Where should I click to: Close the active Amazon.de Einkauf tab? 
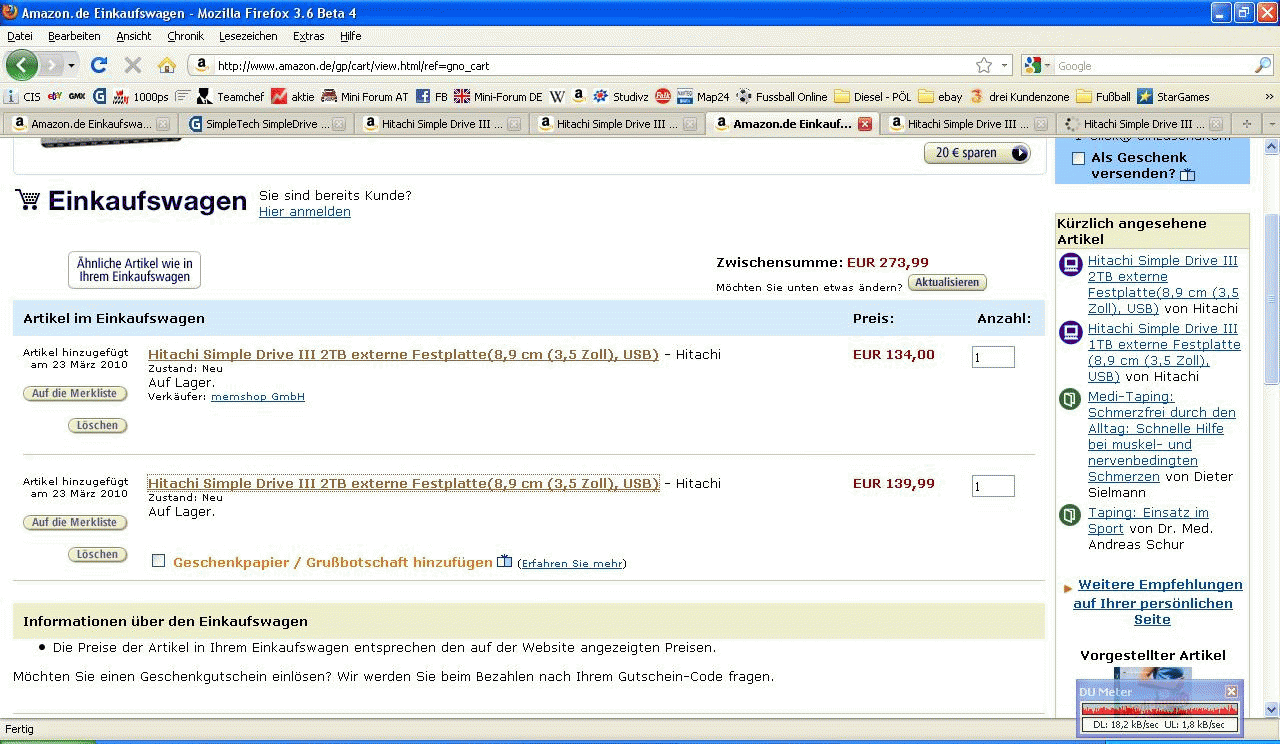coord(865,124)
